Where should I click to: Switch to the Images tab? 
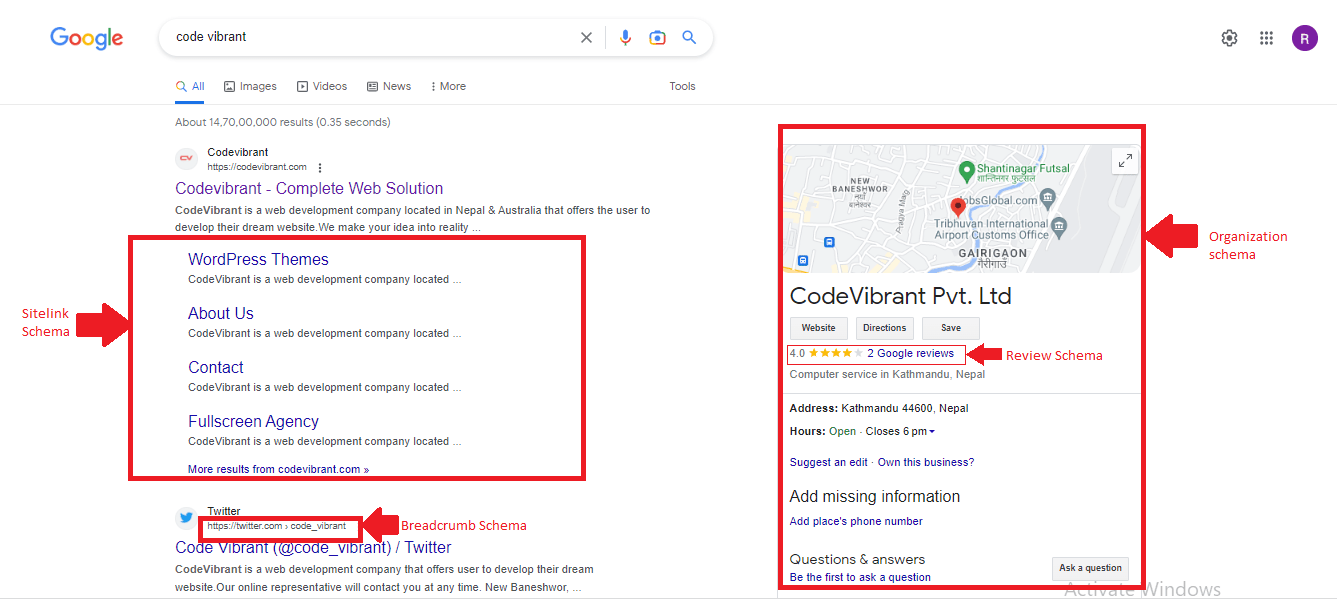pos(250,86)
